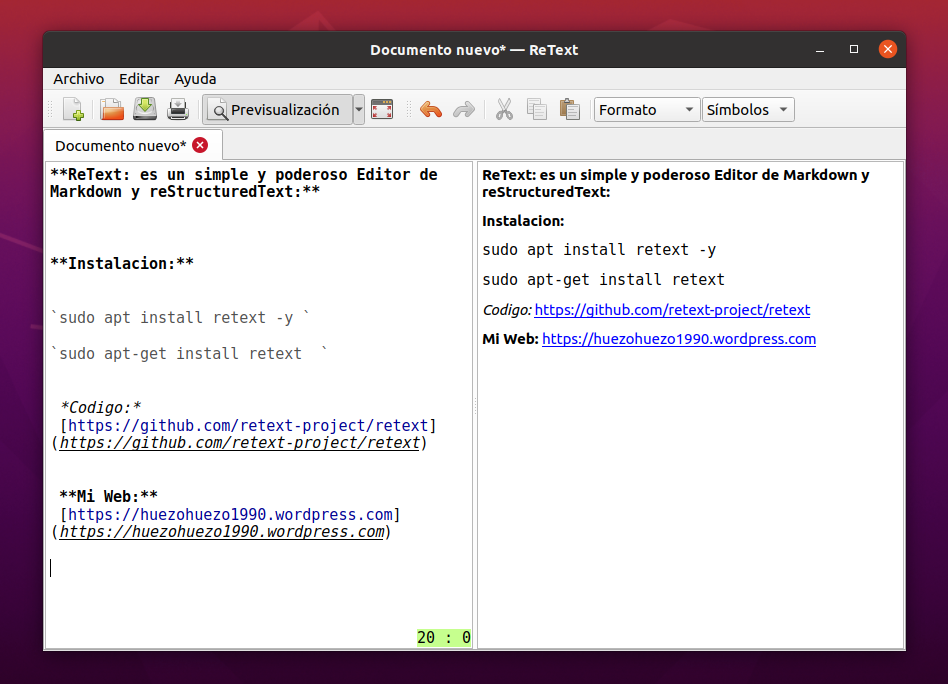
Task: Save document with the green arrow icon
Action: pos(145,109)
